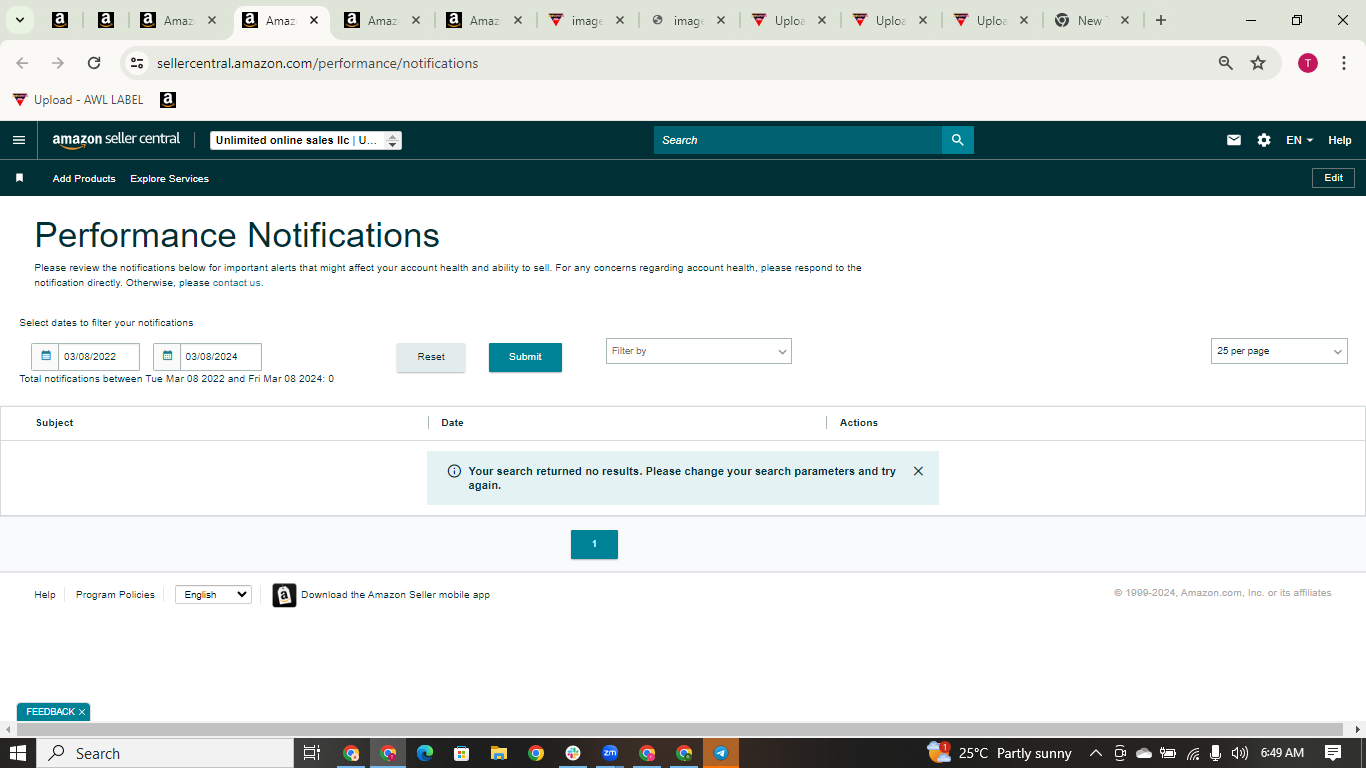Go to page 1 of results

click(594, 544)
